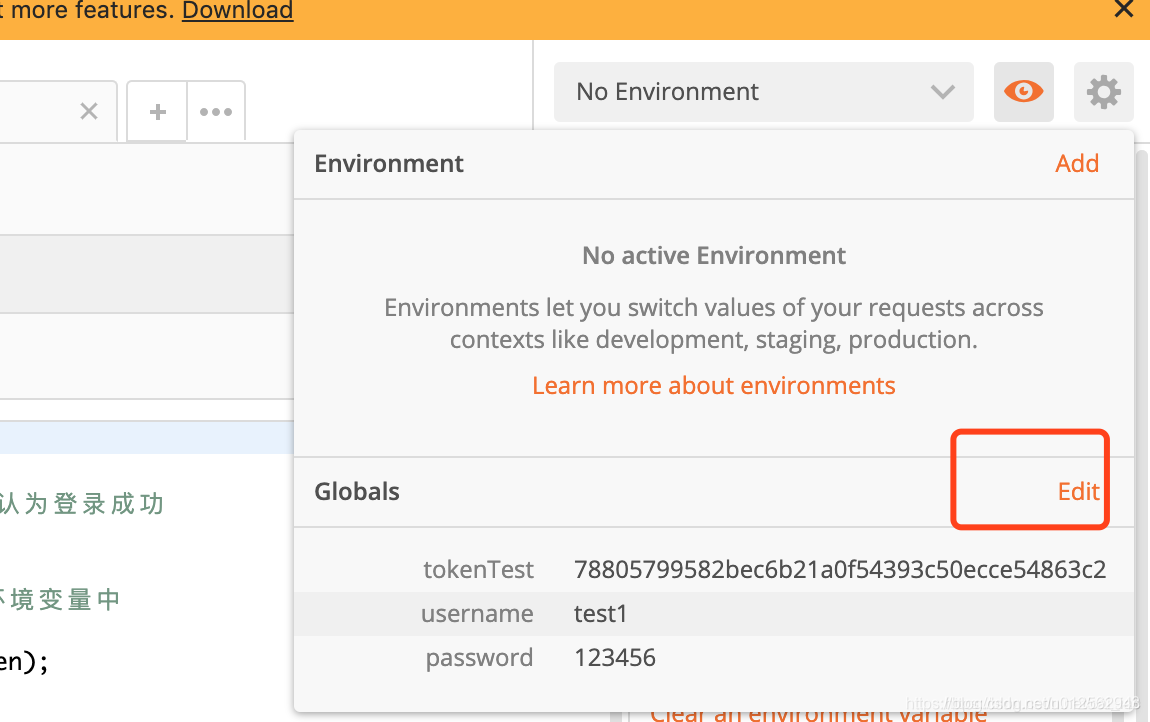Dismiss the orange download banner

[1123, 9]
